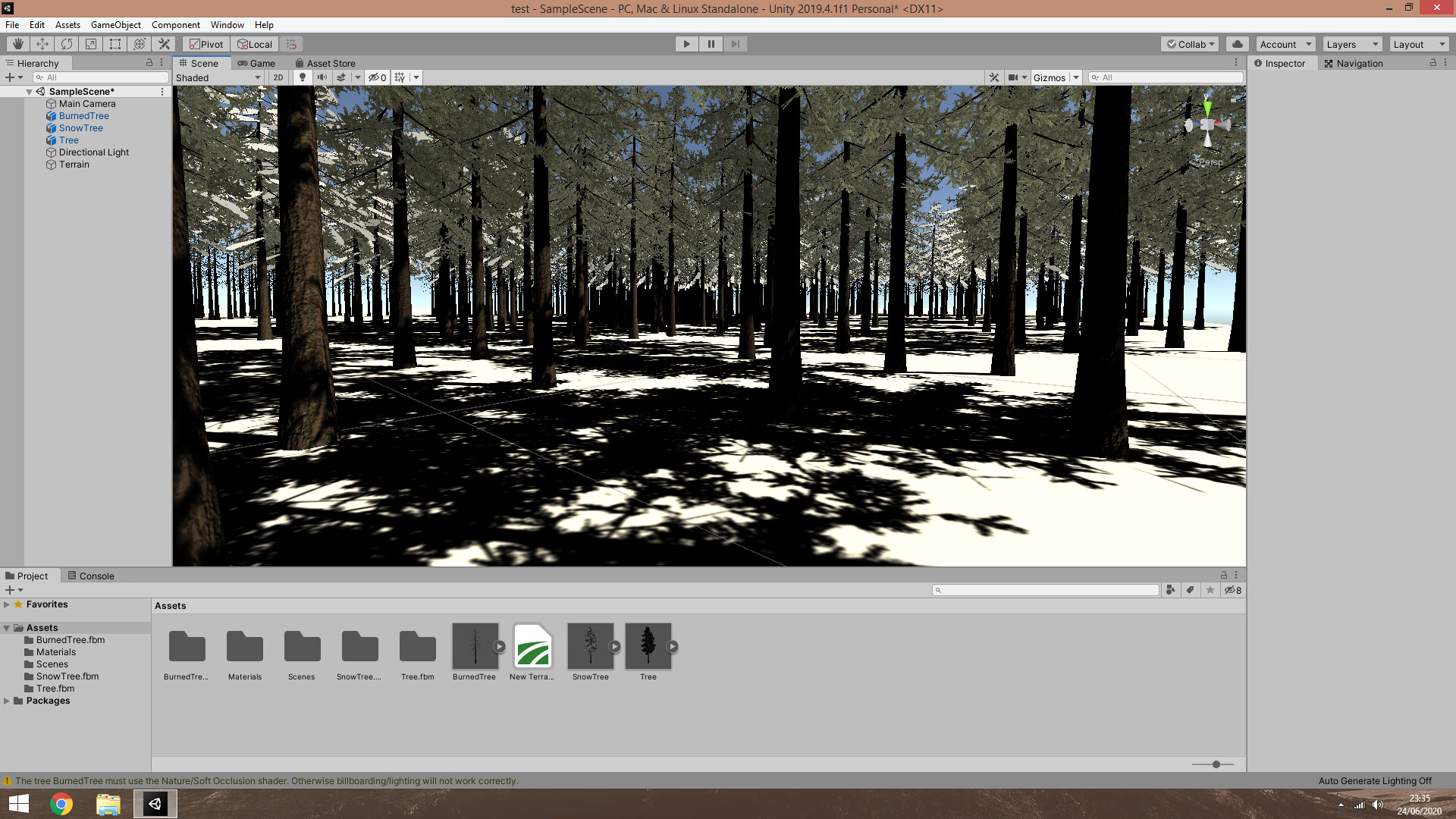
Task: Select the Move tool
Action: tap(42, 44)
